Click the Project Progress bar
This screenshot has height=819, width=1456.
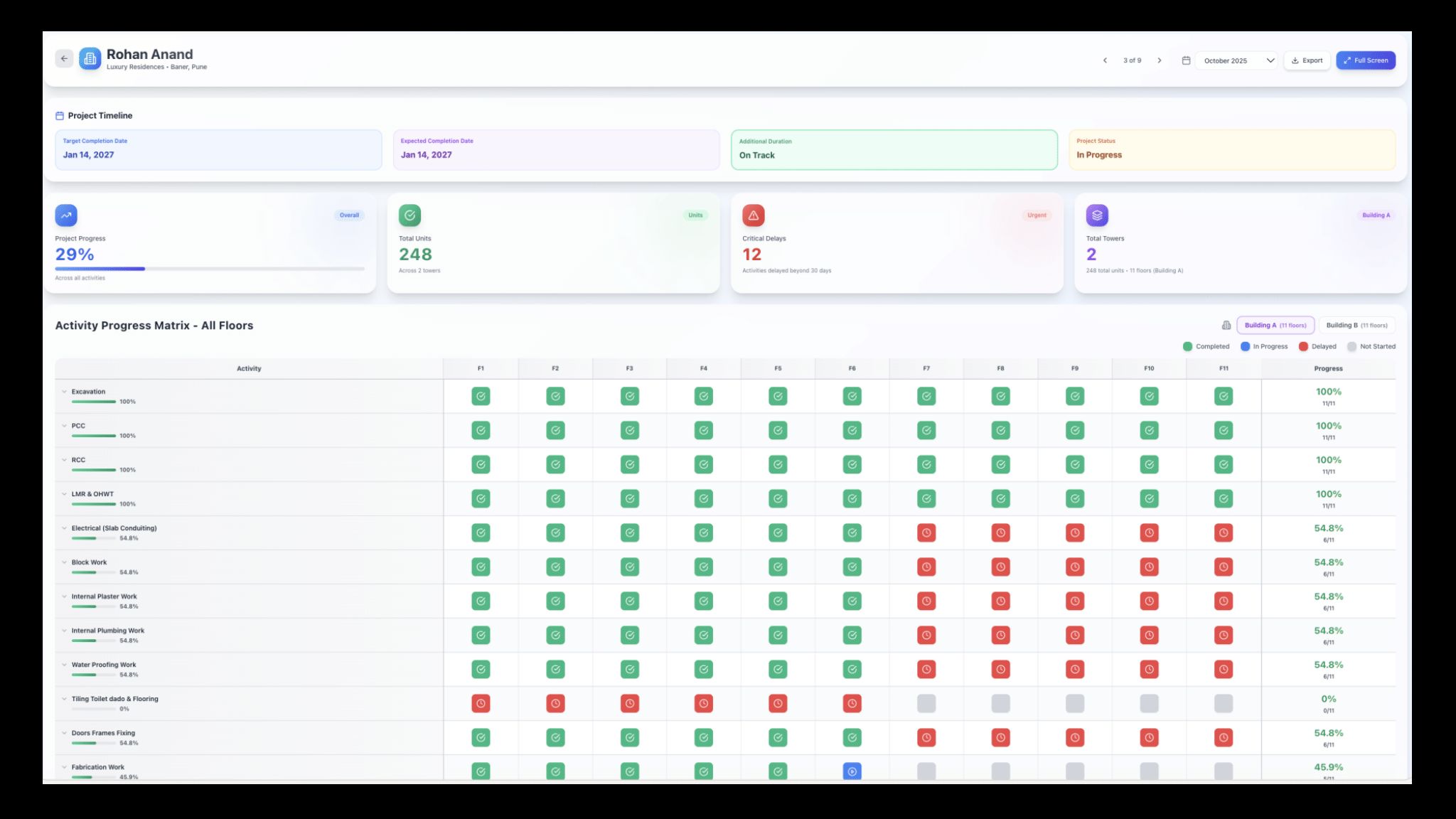[x=210, y=269]
